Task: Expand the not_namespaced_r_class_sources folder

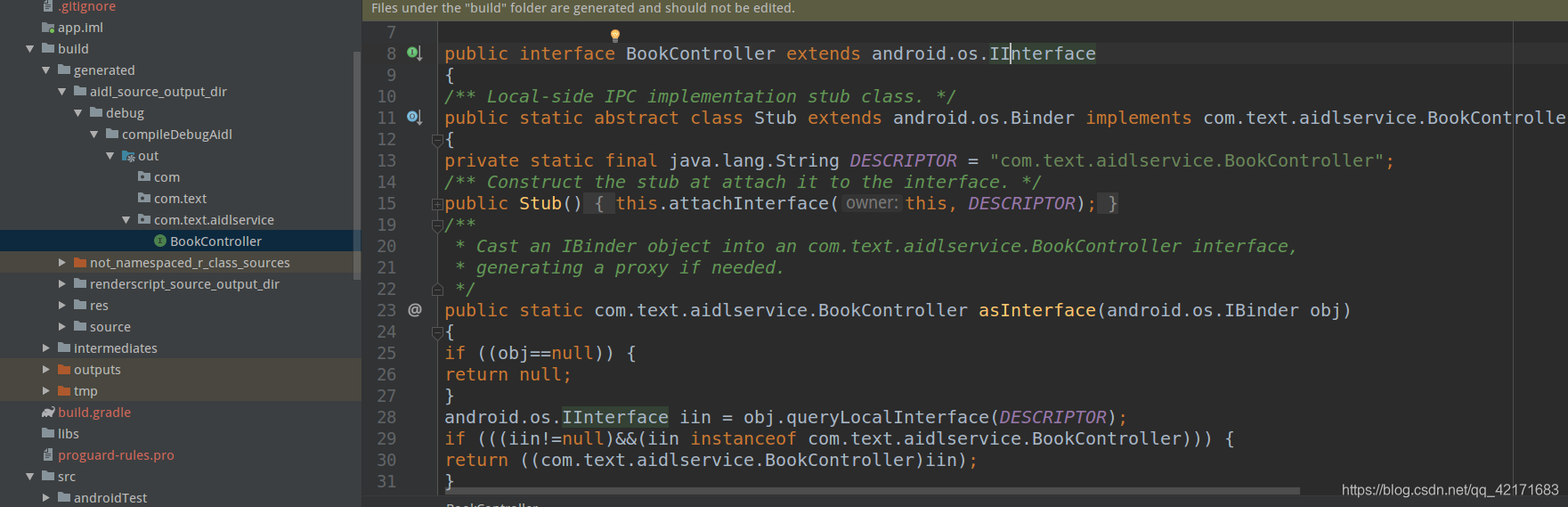Action: [62, 263]
